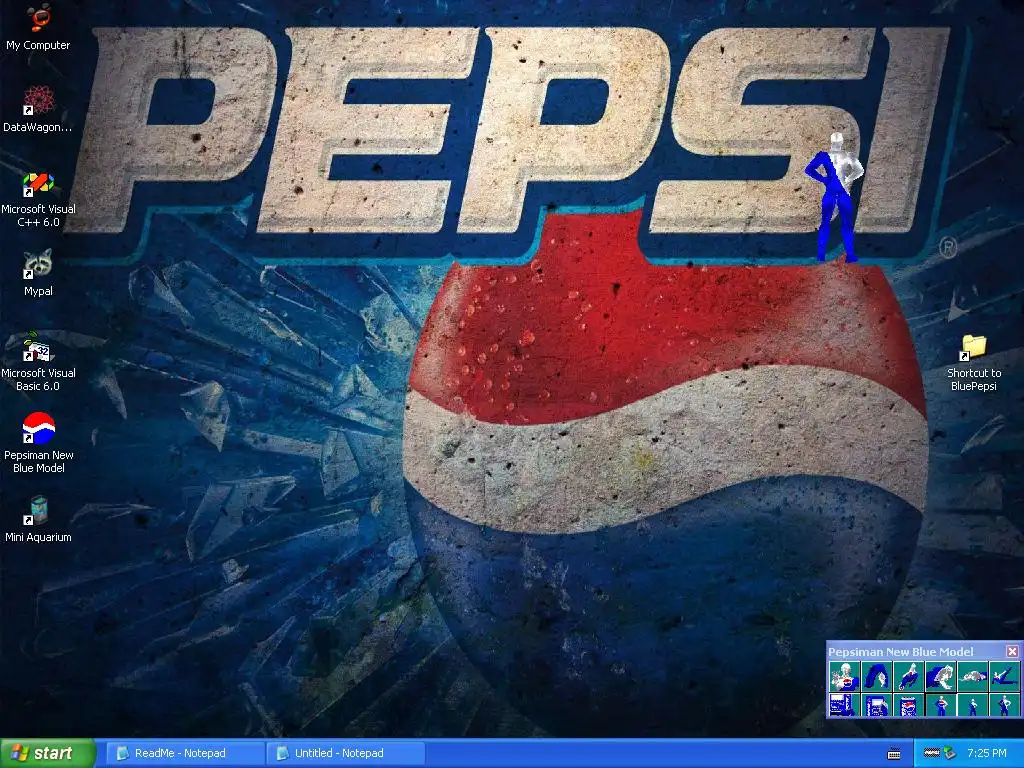The width and height of the screenshot is (1024, 768).
Task: Choose the Pepsiman lying flat pose
Action: [x=972, y=677]
